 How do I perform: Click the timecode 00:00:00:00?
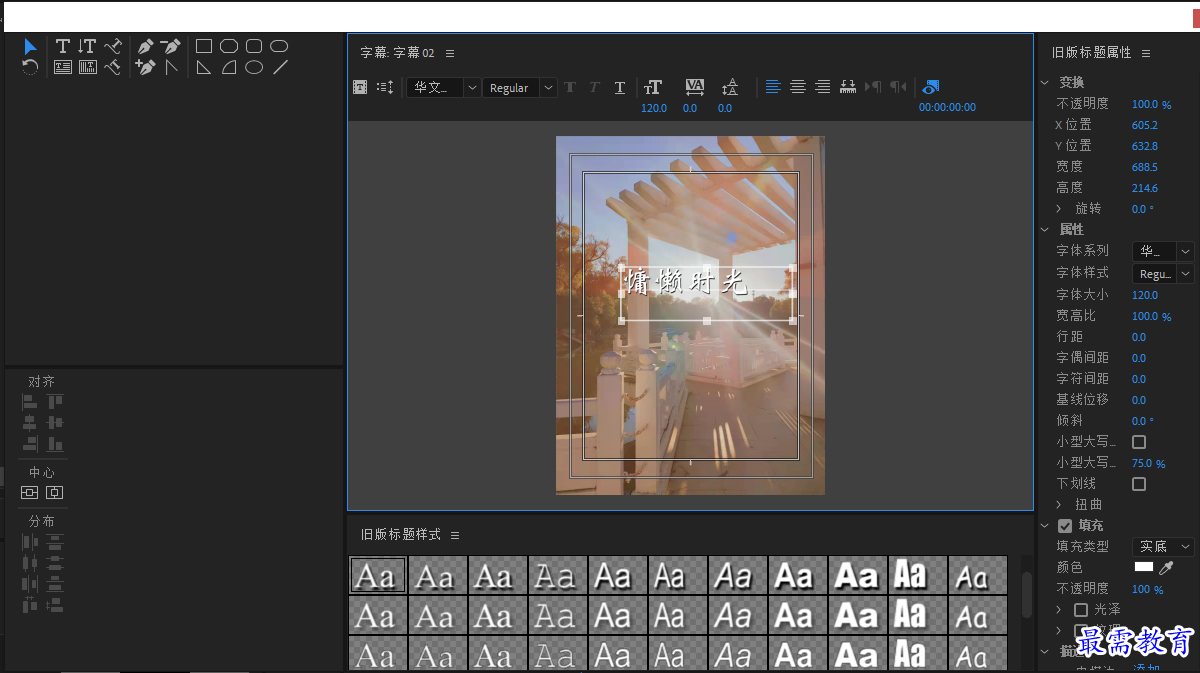coord(948,108)
